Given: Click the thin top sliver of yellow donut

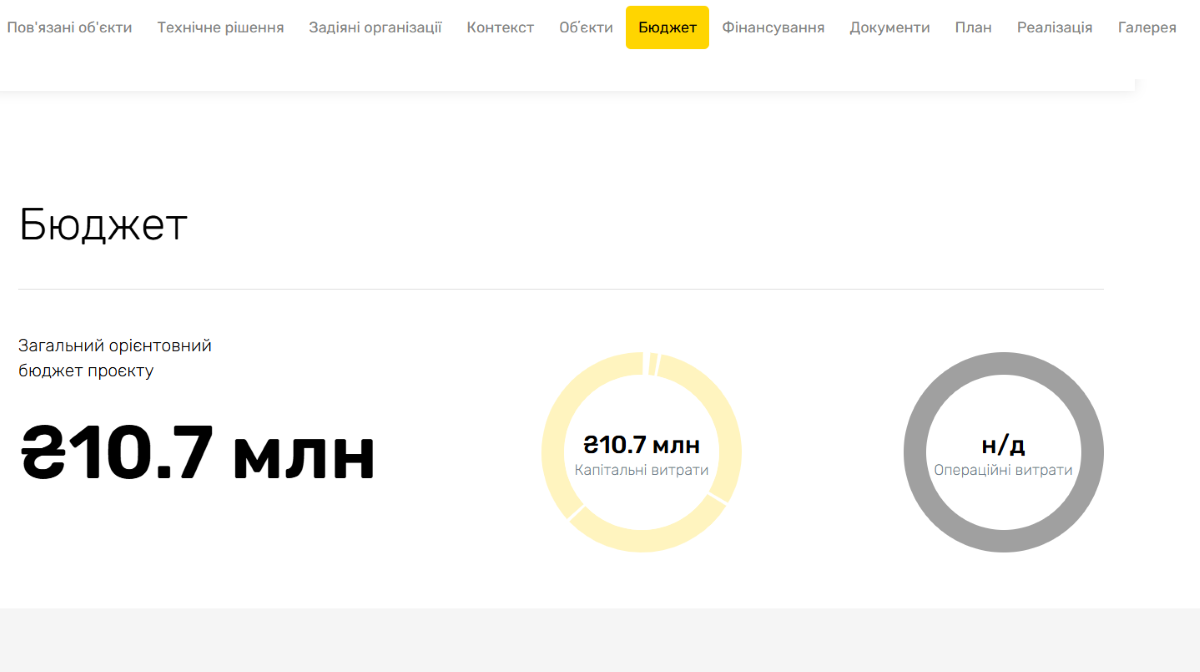Looking at the screenshot, I should point(651,364).
